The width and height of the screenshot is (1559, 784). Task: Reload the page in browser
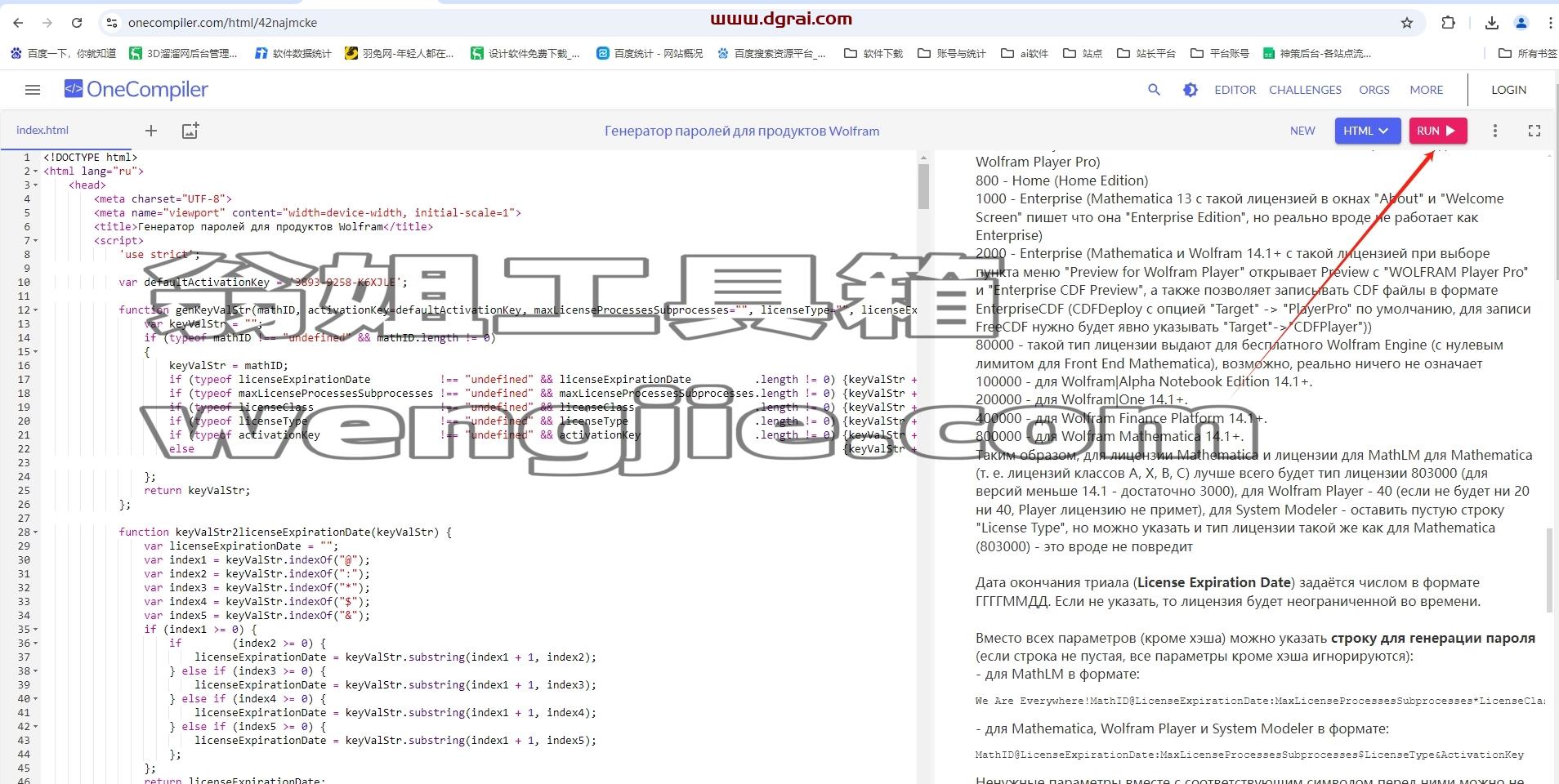click(76, 23)
